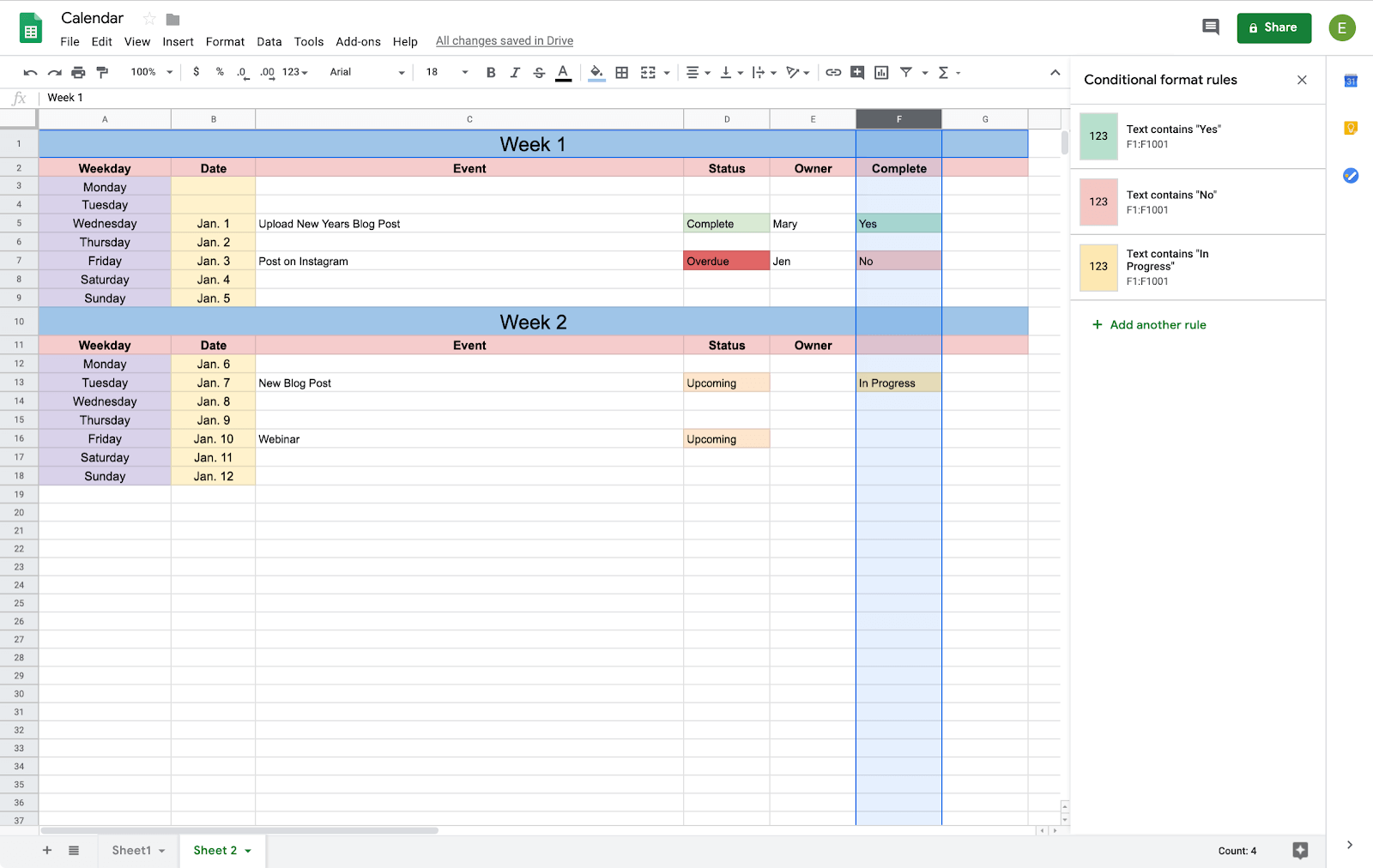Open the Text contains "No" rule
Image resolution: width=1373 pixels, height=868 pixels.
(x=1198, y=202)
